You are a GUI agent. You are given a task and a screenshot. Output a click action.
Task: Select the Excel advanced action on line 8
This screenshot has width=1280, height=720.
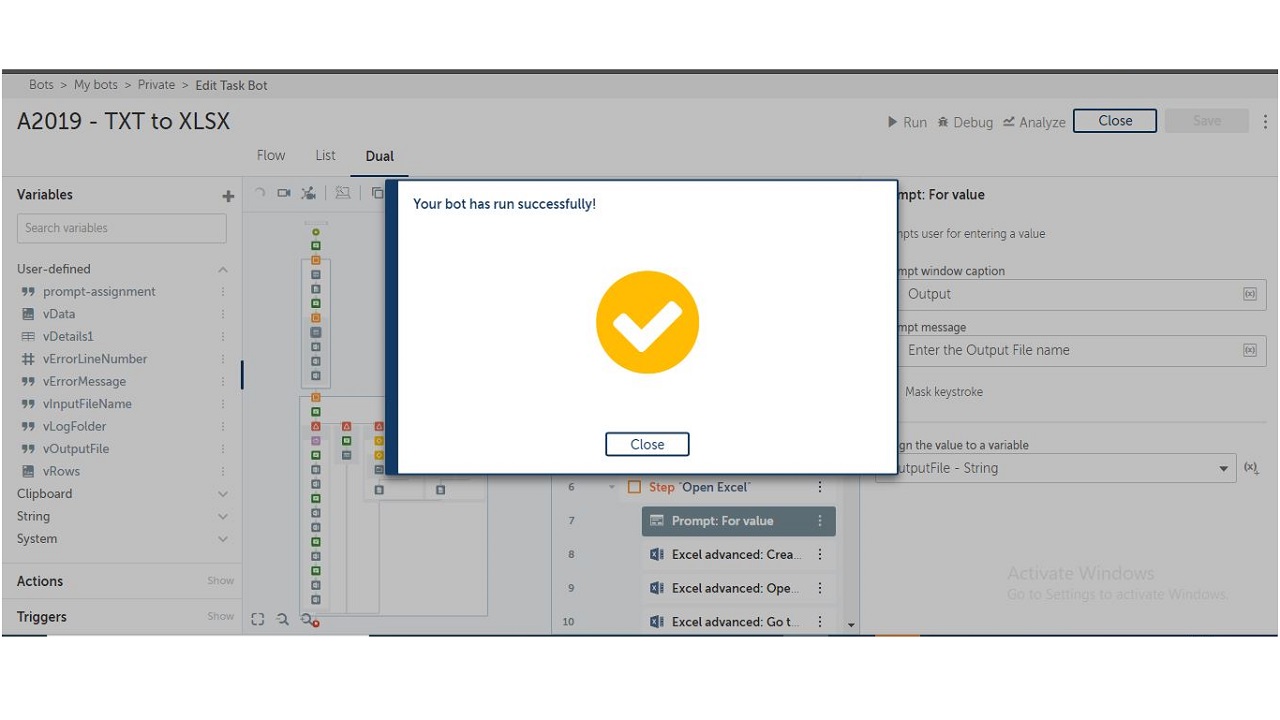click(x=738, y=554)
